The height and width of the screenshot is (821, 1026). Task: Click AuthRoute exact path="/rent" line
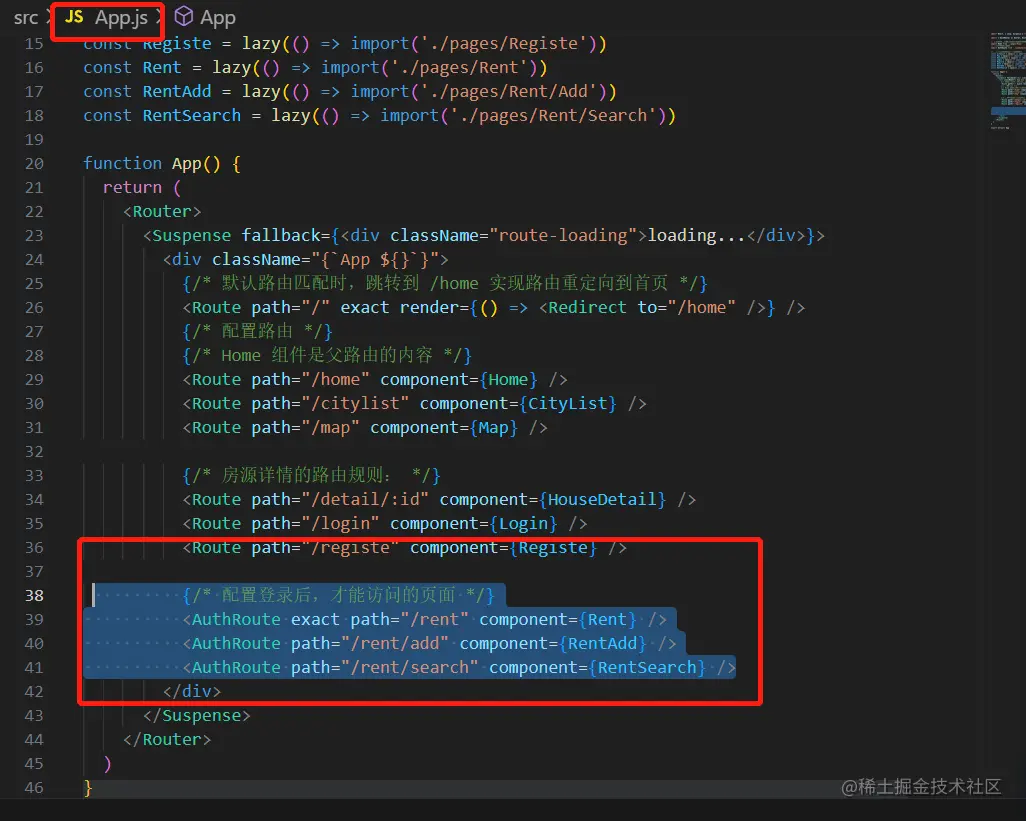pyautogui.click(x=425, y=620)
